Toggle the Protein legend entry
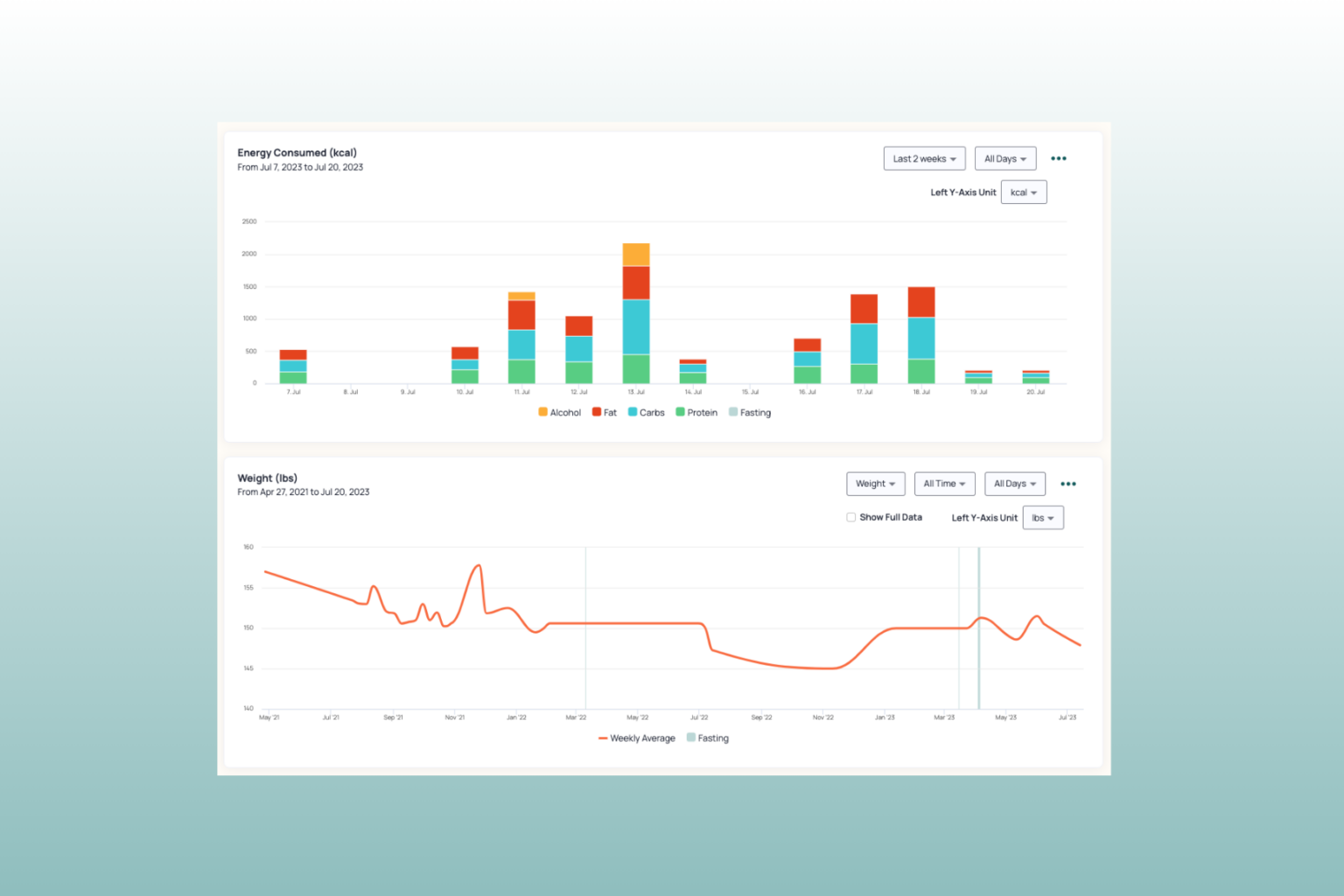Image resolution: width=1344 pixels, height=896 pixels. pyautogui.click(x=696, y=412)
